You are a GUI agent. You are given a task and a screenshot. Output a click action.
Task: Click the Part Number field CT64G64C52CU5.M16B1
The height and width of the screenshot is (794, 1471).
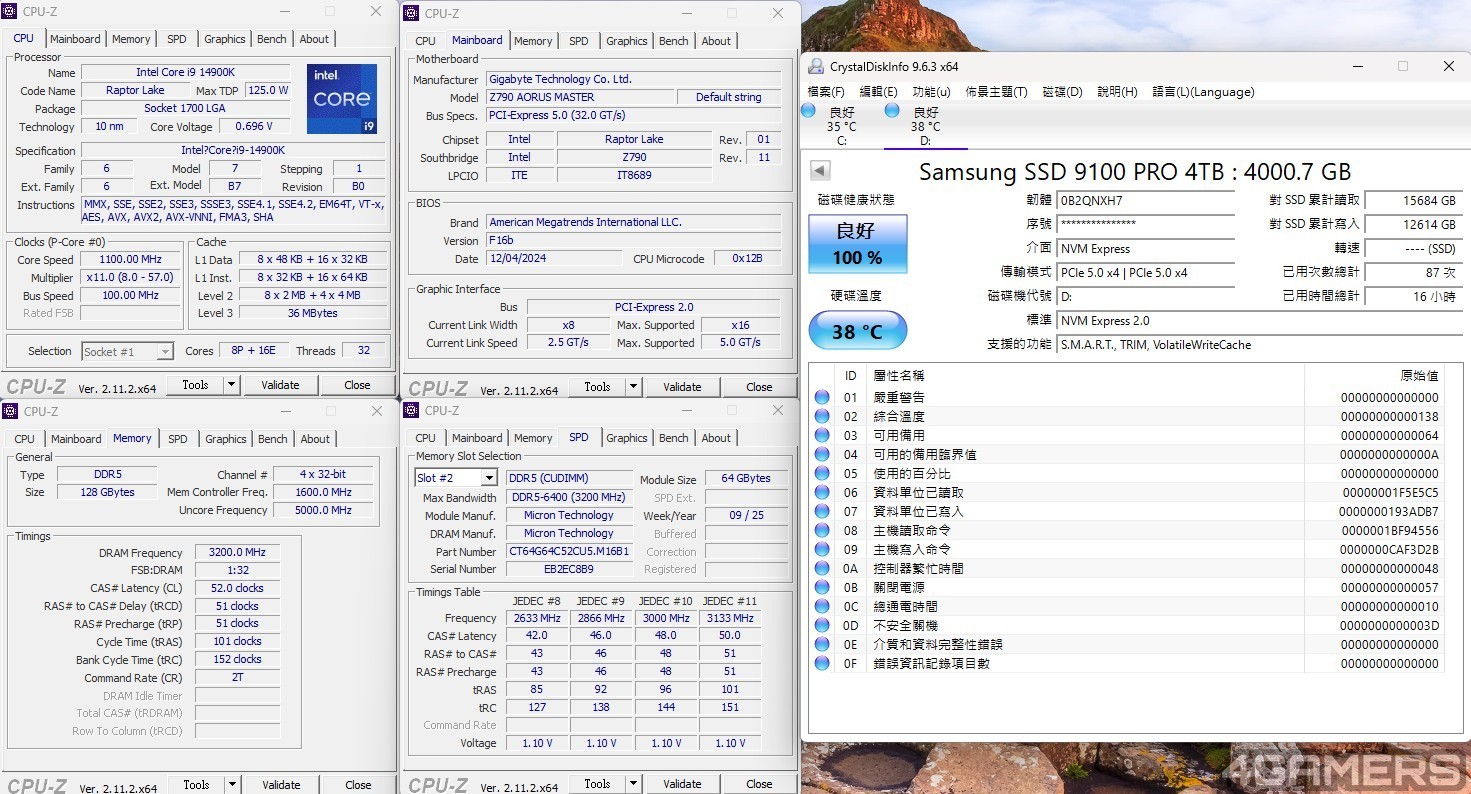click(568, 551)
